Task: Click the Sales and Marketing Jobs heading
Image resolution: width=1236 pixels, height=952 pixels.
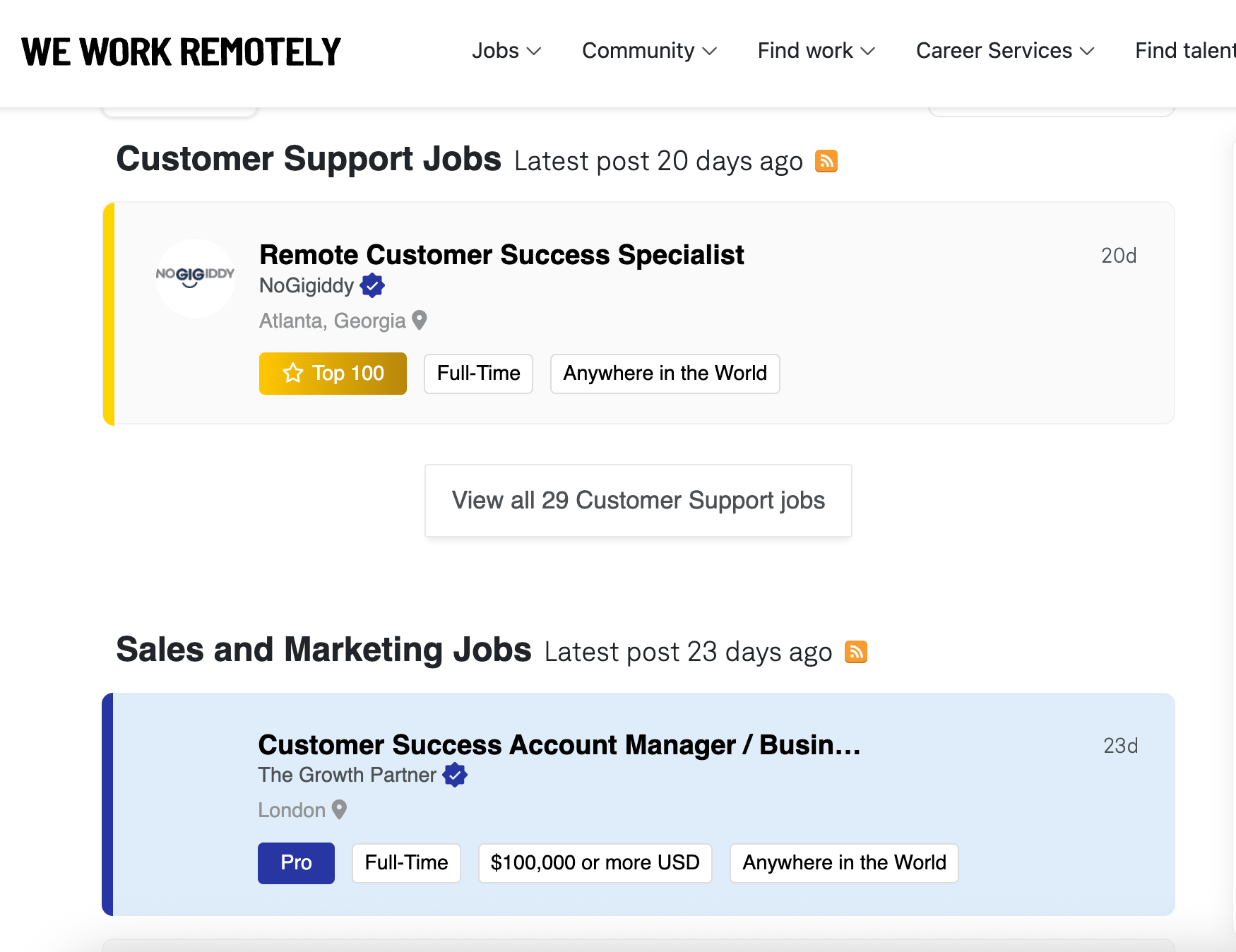Action: click(x=323, y=650)
